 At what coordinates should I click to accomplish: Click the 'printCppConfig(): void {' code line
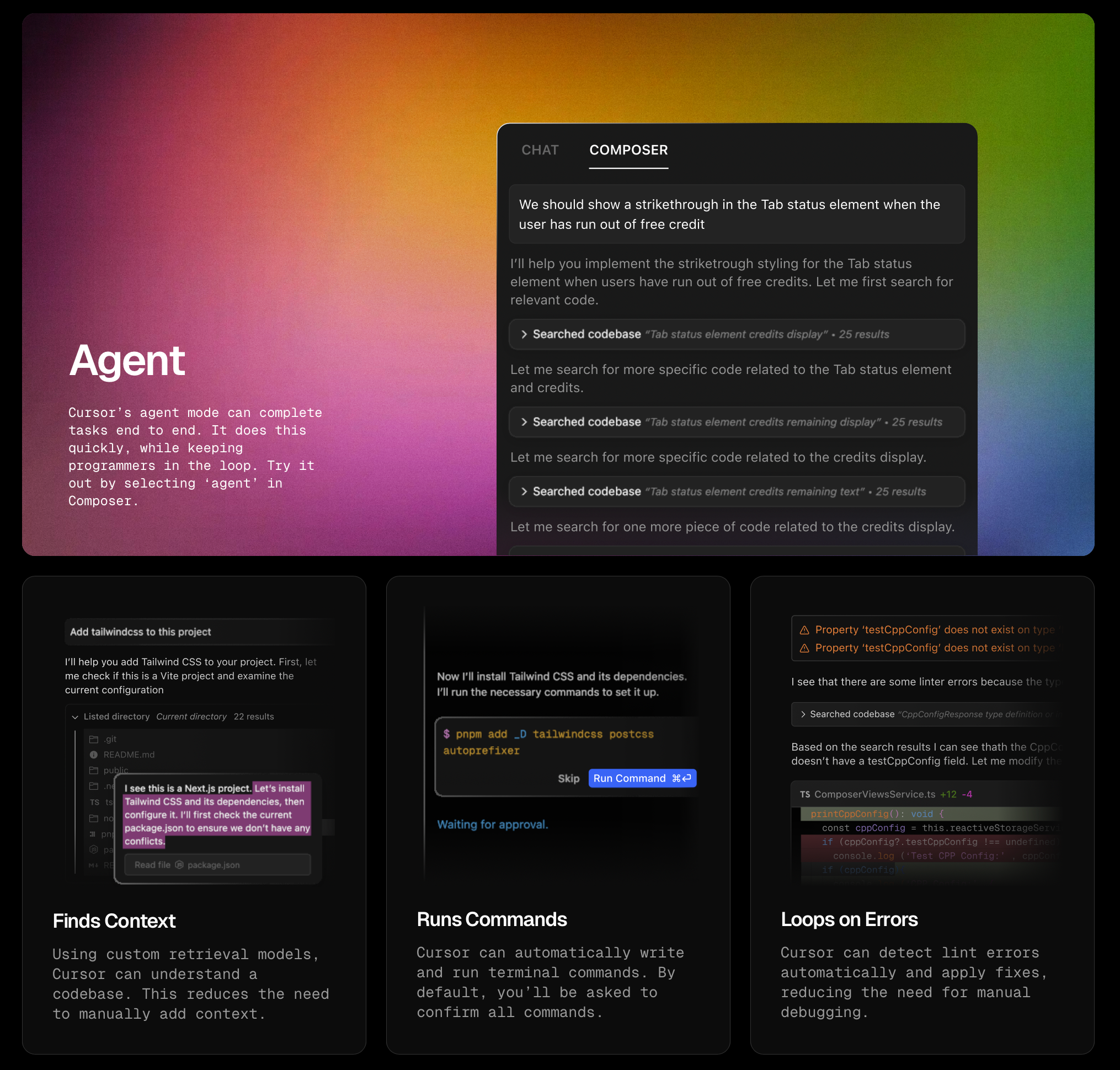[877, 814]
